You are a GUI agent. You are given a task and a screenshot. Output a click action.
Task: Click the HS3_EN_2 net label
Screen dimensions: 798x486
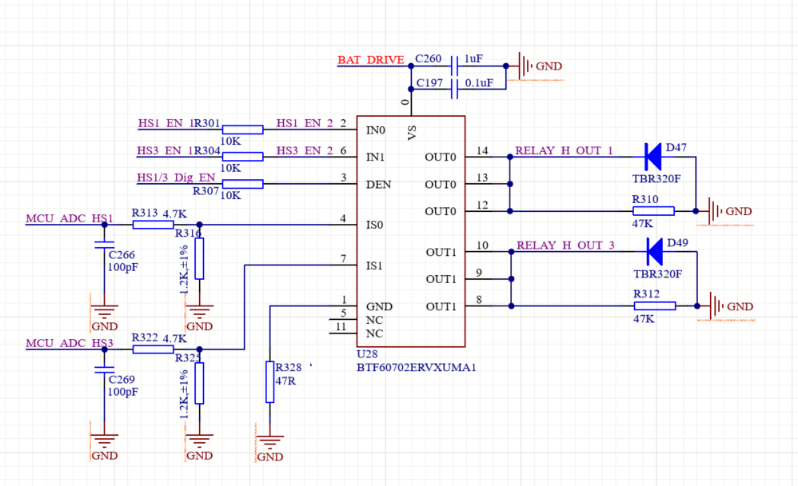[x=305, y=151]
